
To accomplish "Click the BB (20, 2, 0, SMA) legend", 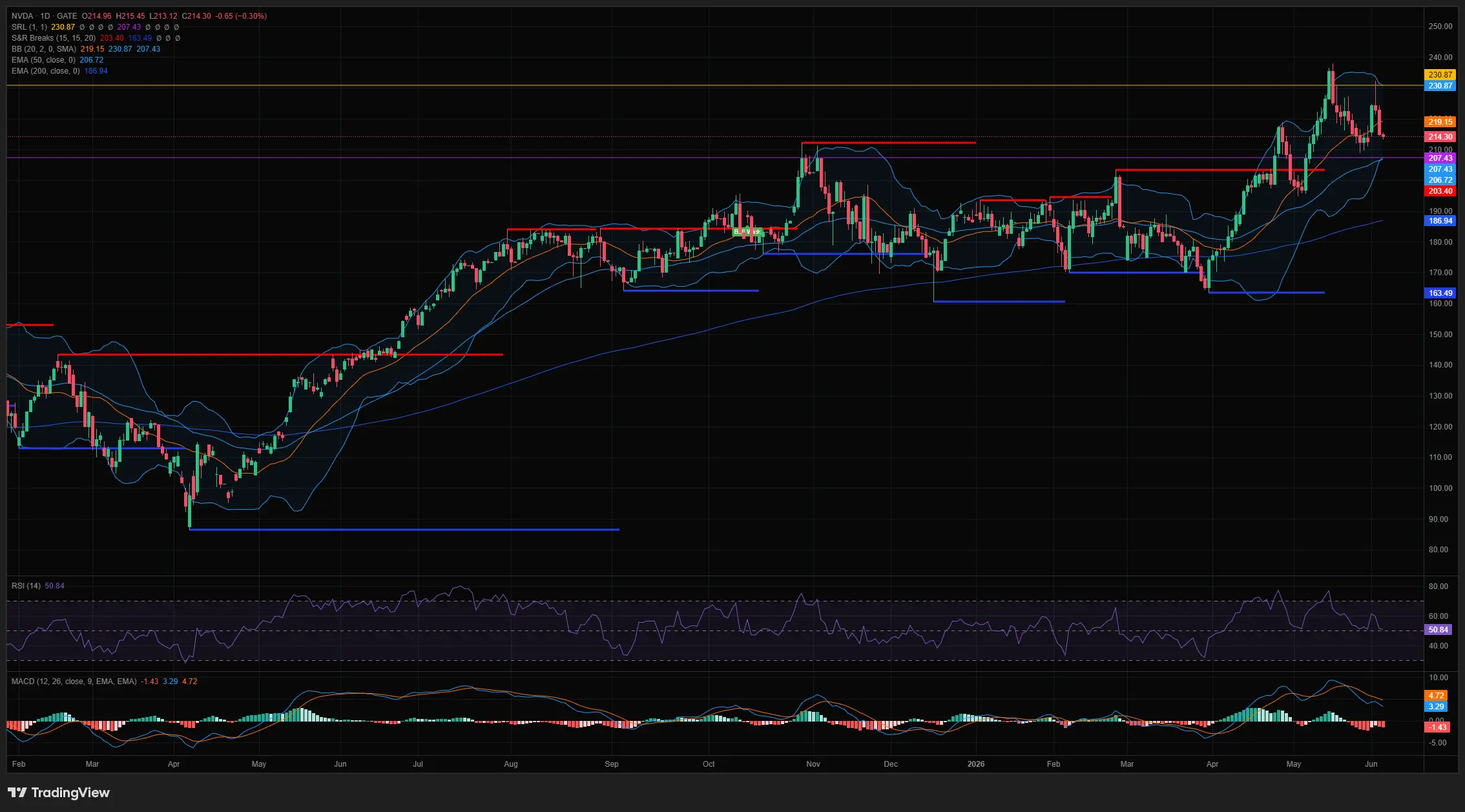I will click(44, 49).
